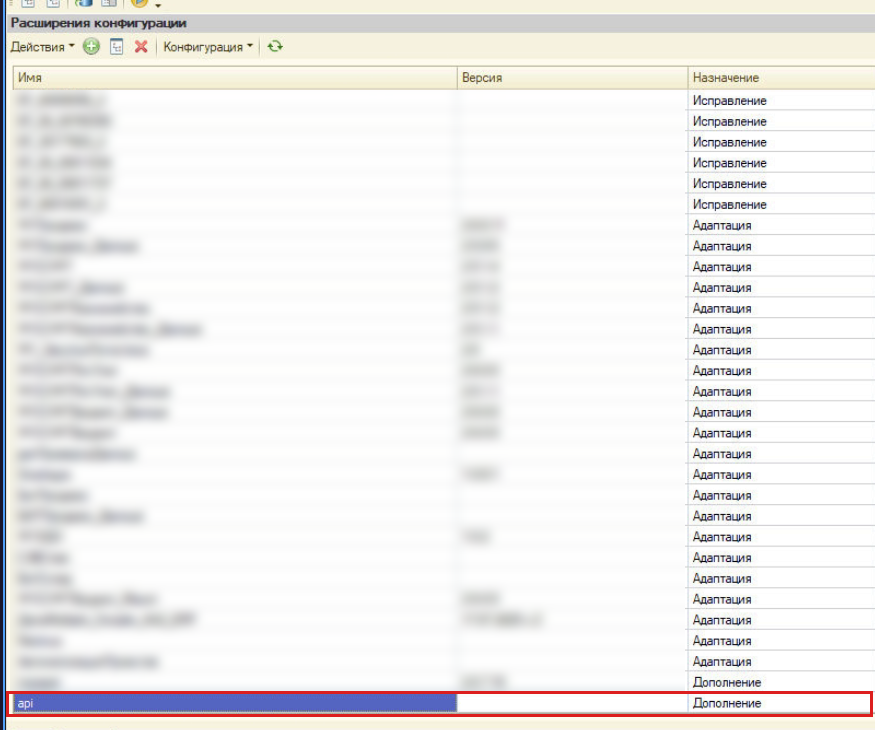Click the document icon beside the green plus

(116, 46)
